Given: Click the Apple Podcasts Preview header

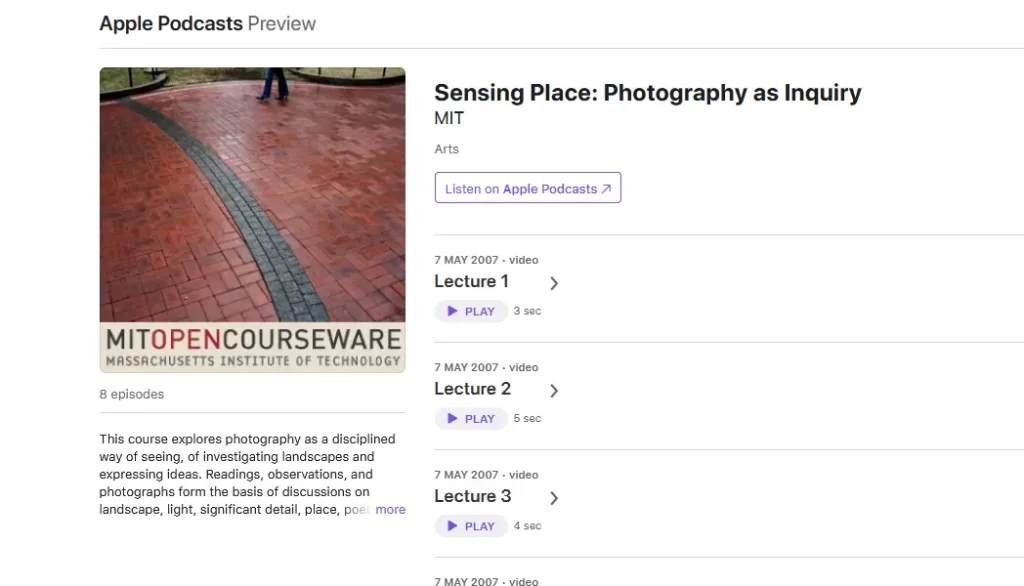Looking at the screenshot, I should click(x=207, y=24).
